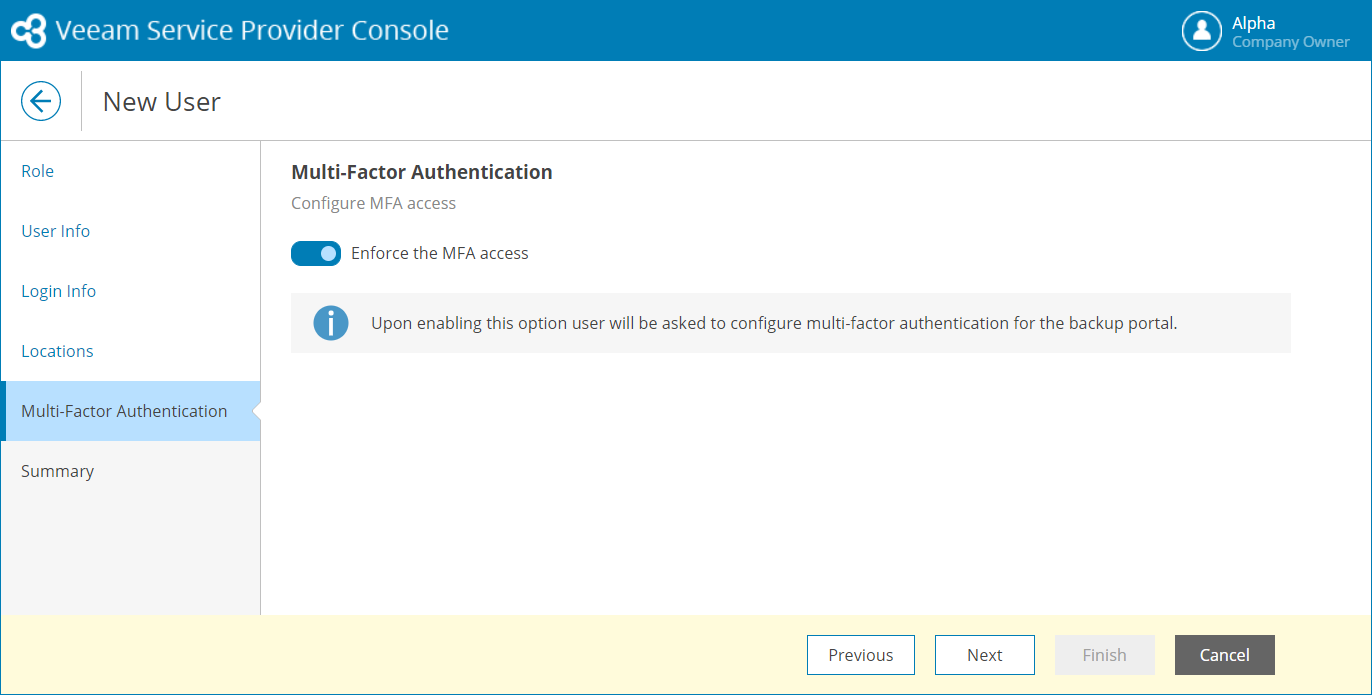Click the MFA information message text
Screen dimensions: 1372x695
tap(774, 323)
